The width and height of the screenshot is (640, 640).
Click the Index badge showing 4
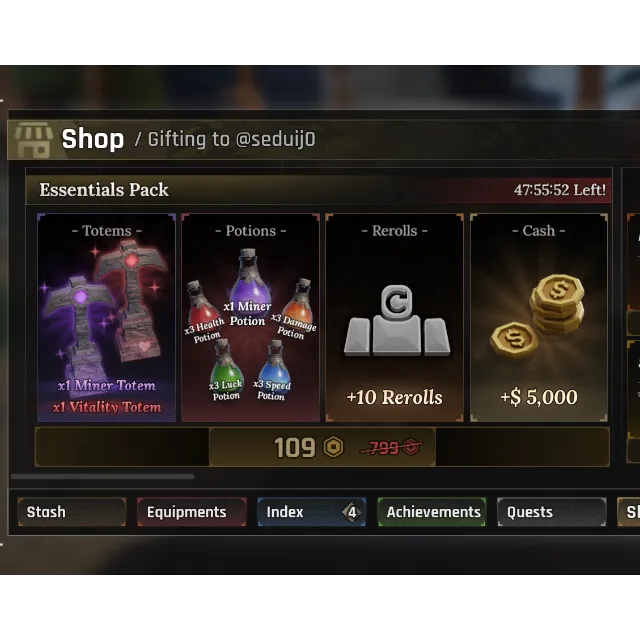(x=352, y=512)
